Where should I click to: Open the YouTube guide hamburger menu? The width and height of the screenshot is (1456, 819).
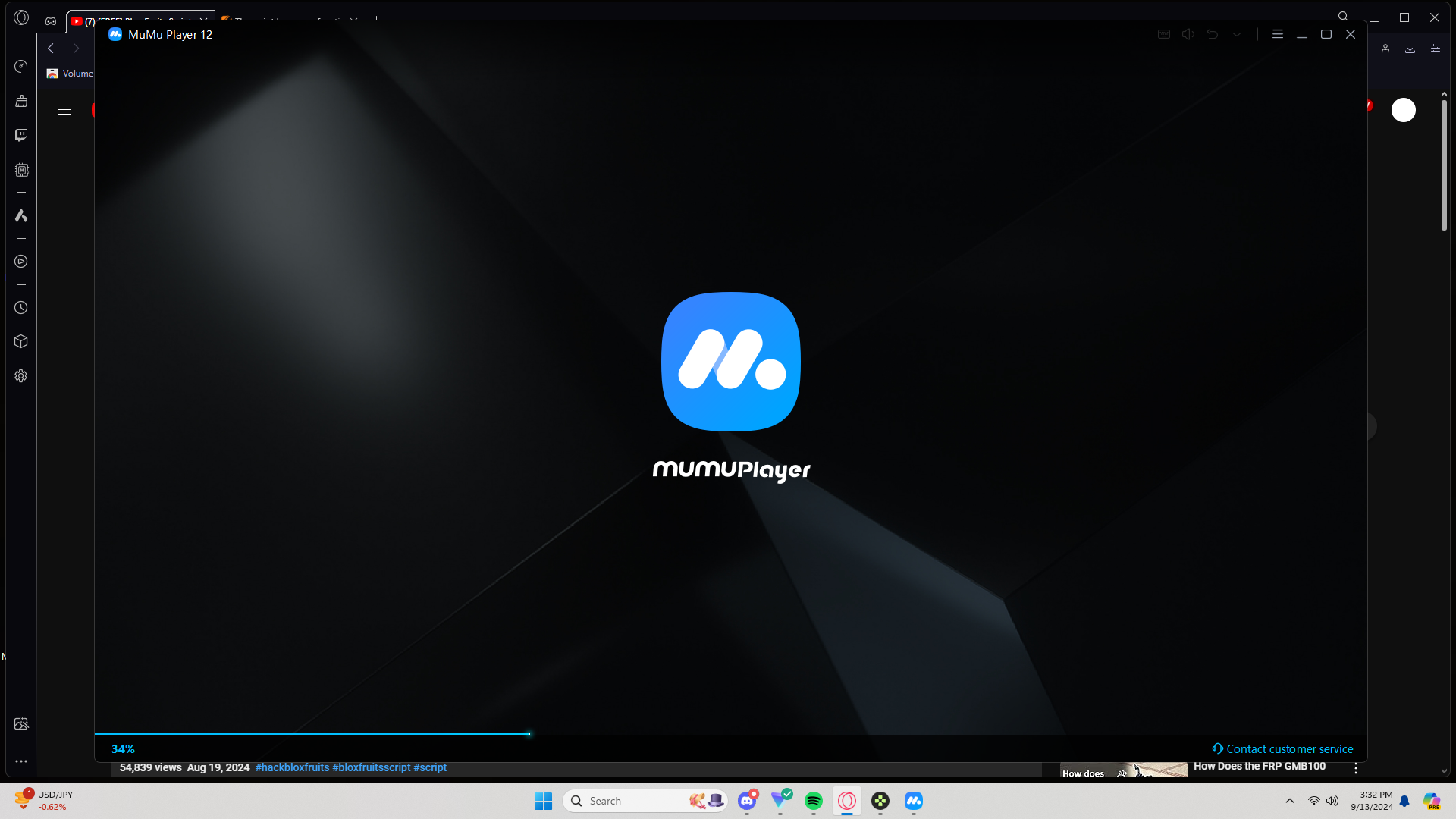[x=64, y=110]
